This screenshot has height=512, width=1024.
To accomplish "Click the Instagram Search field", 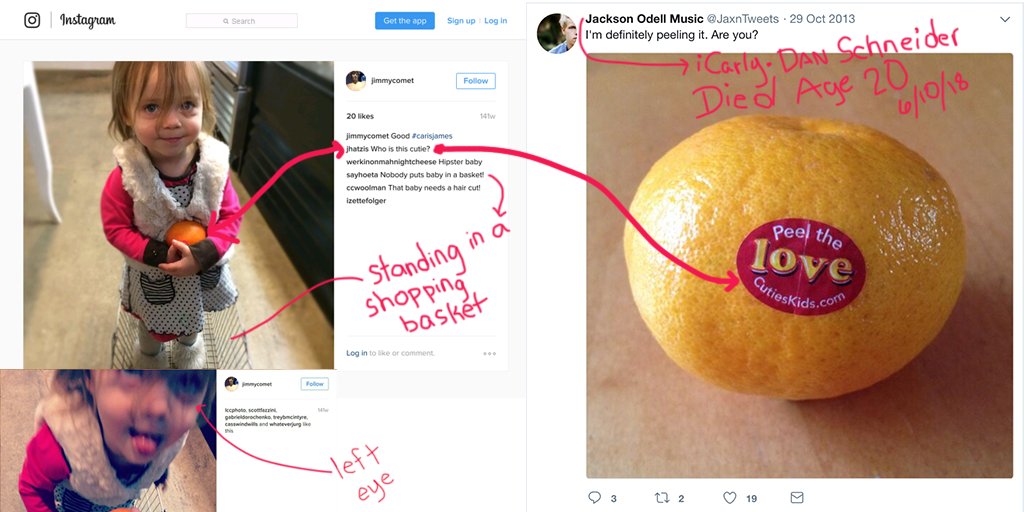I will click(x=242, y=21).
